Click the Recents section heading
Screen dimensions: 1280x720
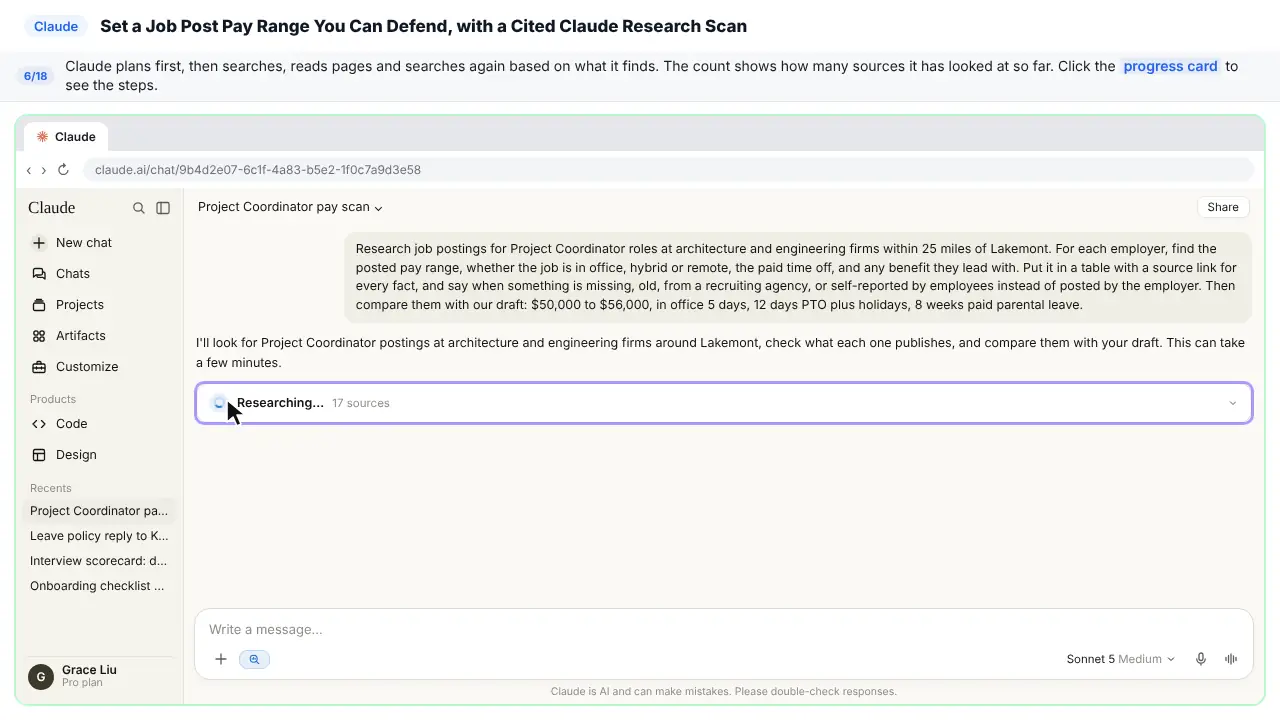(51, 488)
